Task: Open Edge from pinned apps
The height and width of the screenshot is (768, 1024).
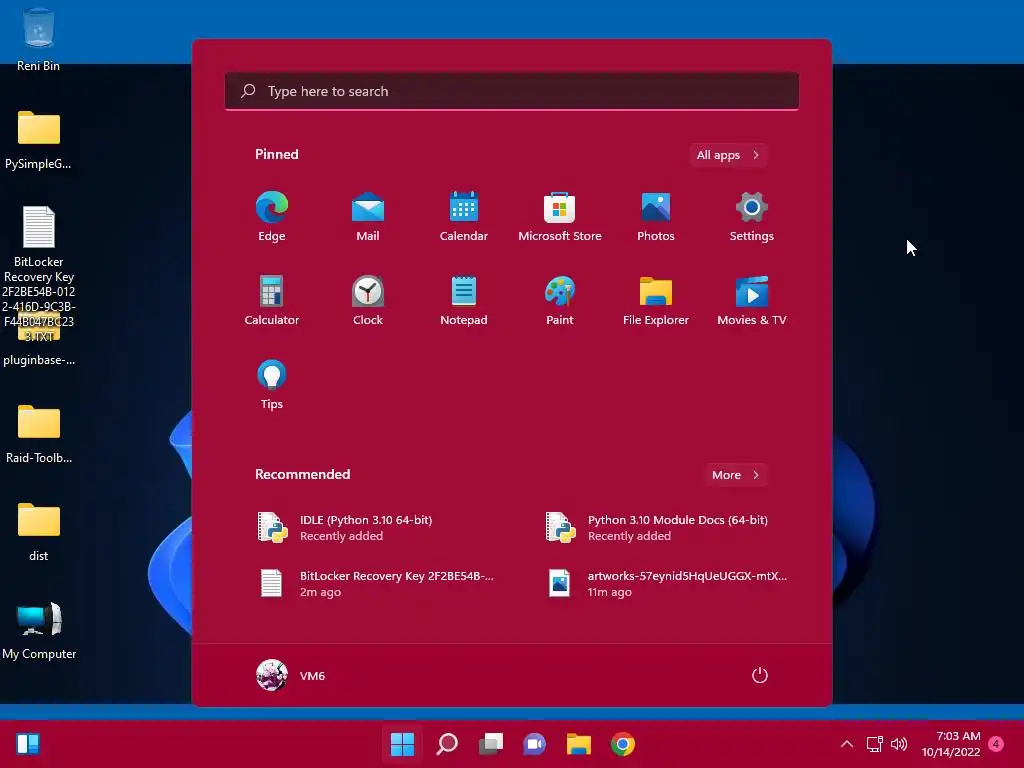Action: (272, 217)
